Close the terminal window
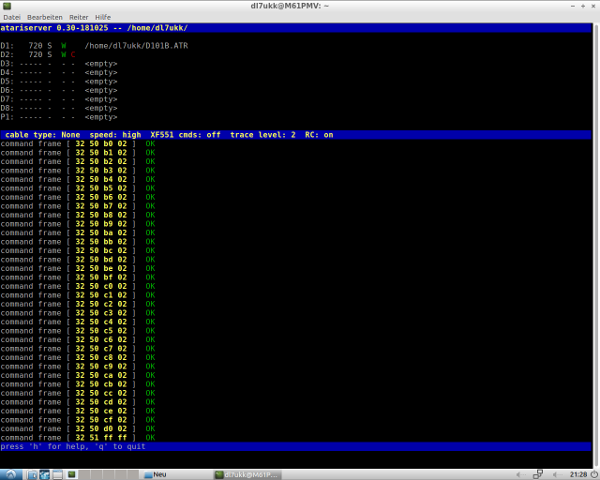Viewport: 600px width, 480px height. click(x=593, y=6)
